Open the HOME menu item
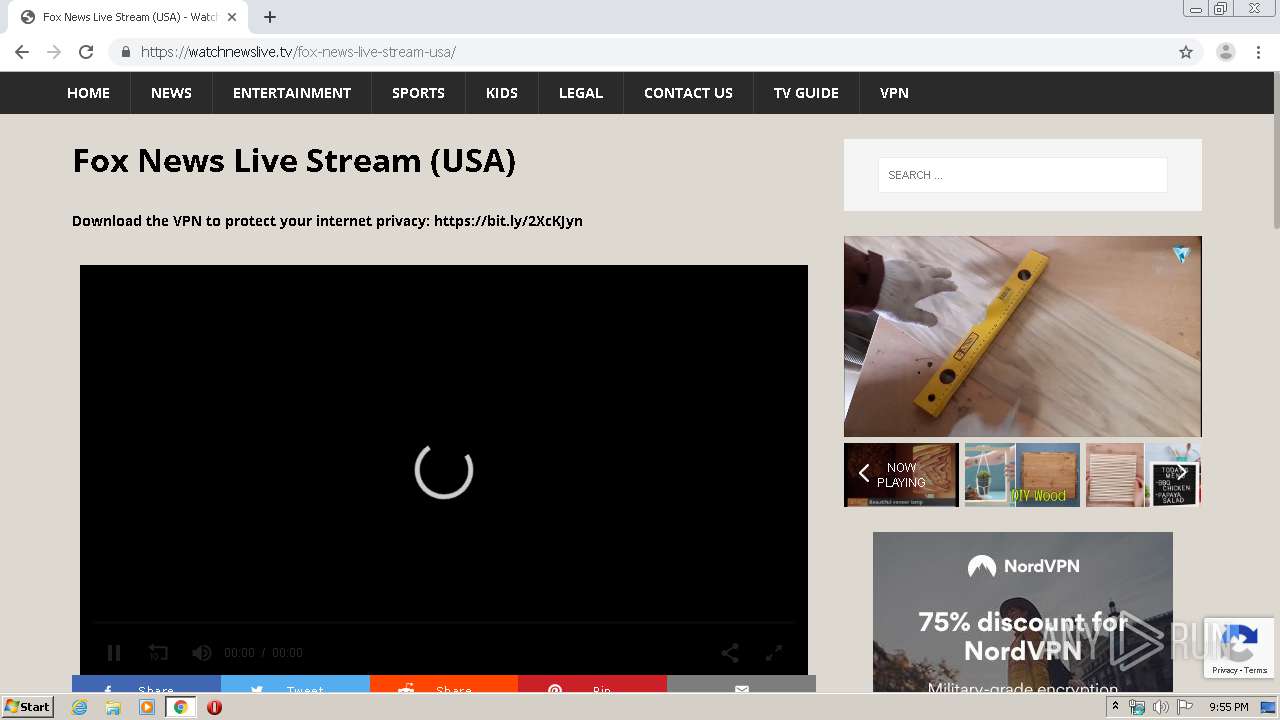 [88, 93]
